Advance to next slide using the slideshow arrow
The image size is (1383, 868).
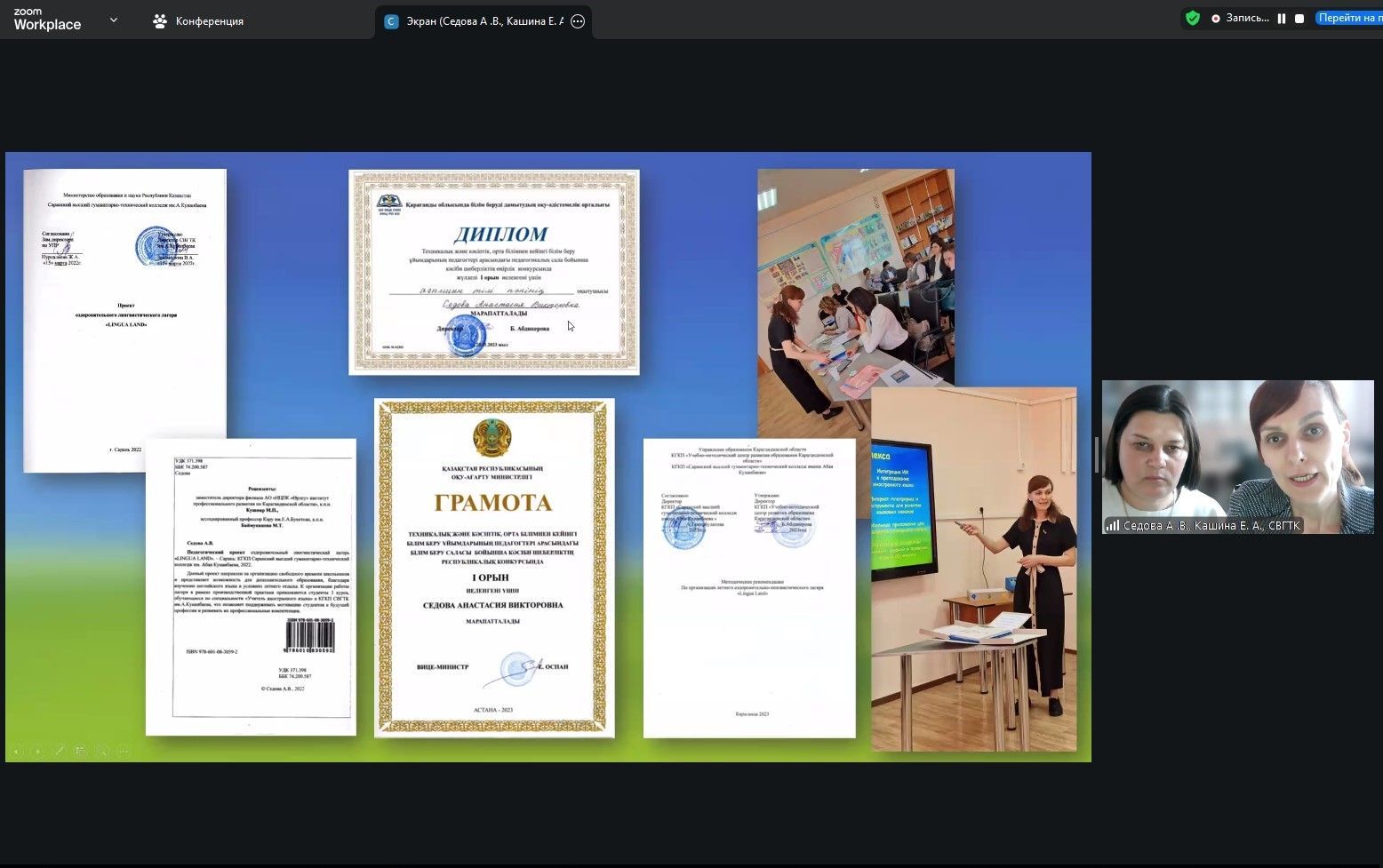37,751
